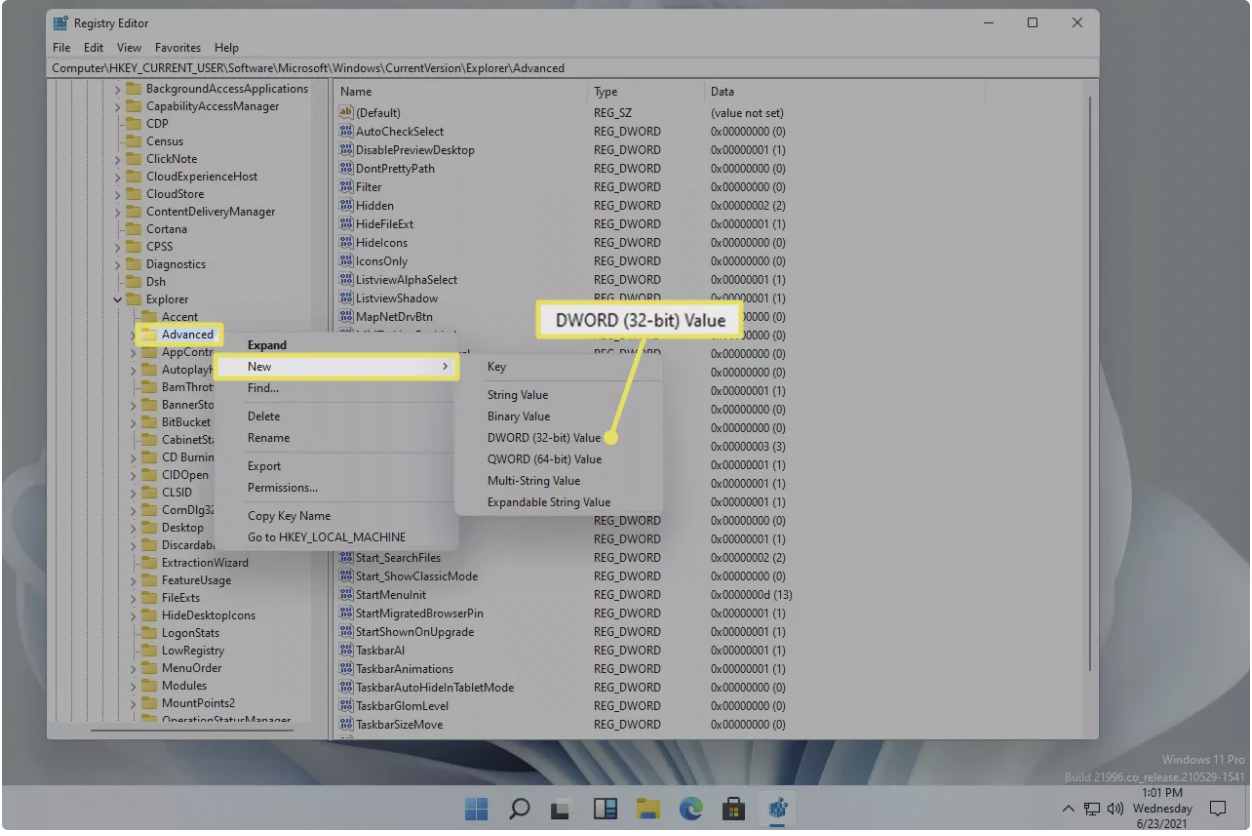Open the Favorites menu
Viewport: 1252px width, 836px height.
tap(178, 48)
